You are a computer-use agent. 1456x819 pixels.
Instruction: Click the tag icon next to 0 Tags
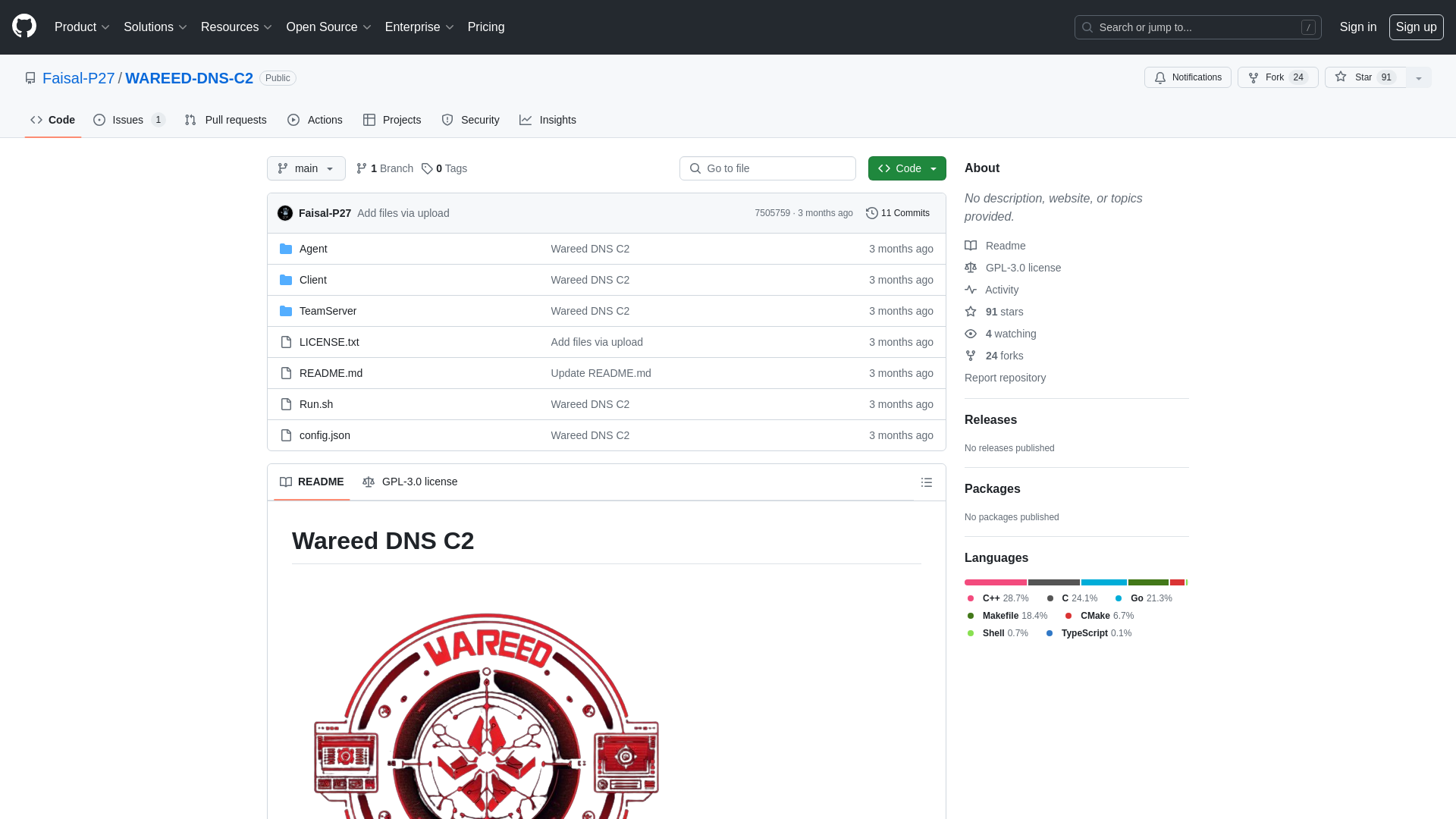tap(427, 168)
